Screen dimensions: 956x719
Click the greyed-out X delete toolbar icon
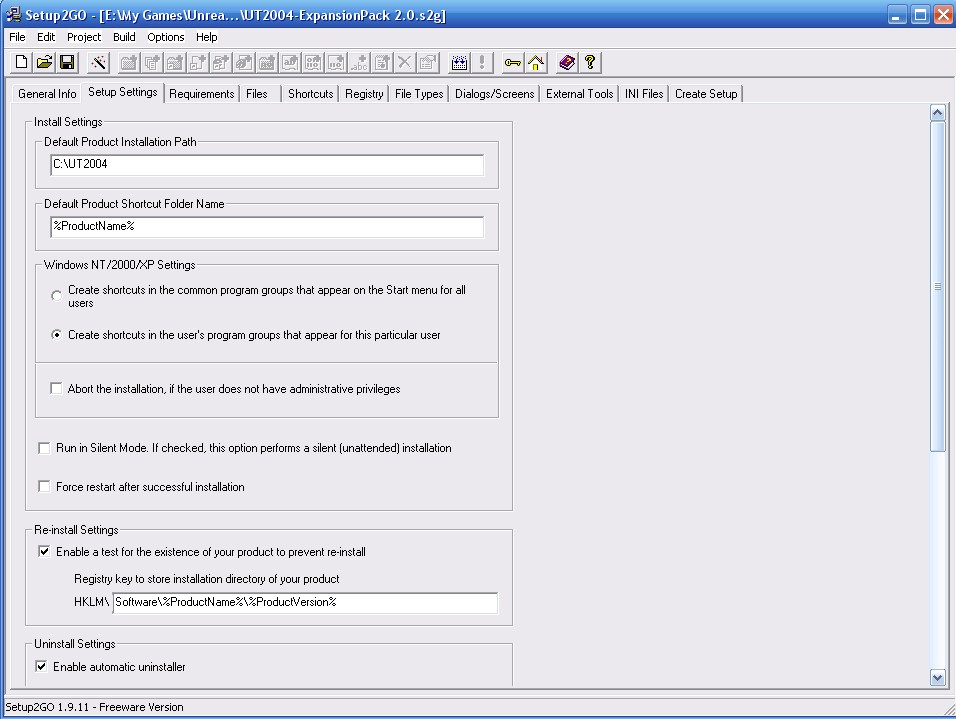click(404, 62)
